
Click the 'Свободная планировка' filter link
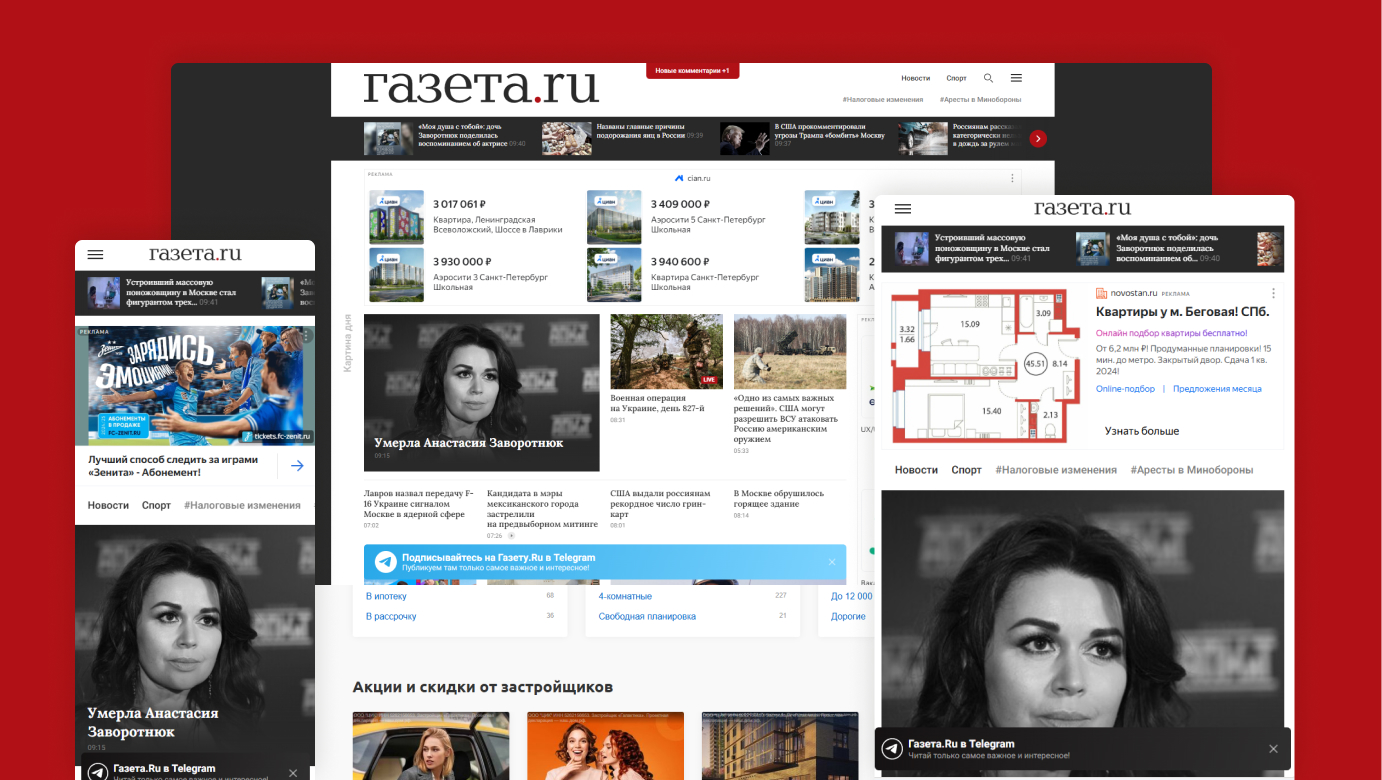(x=647, y=616)
